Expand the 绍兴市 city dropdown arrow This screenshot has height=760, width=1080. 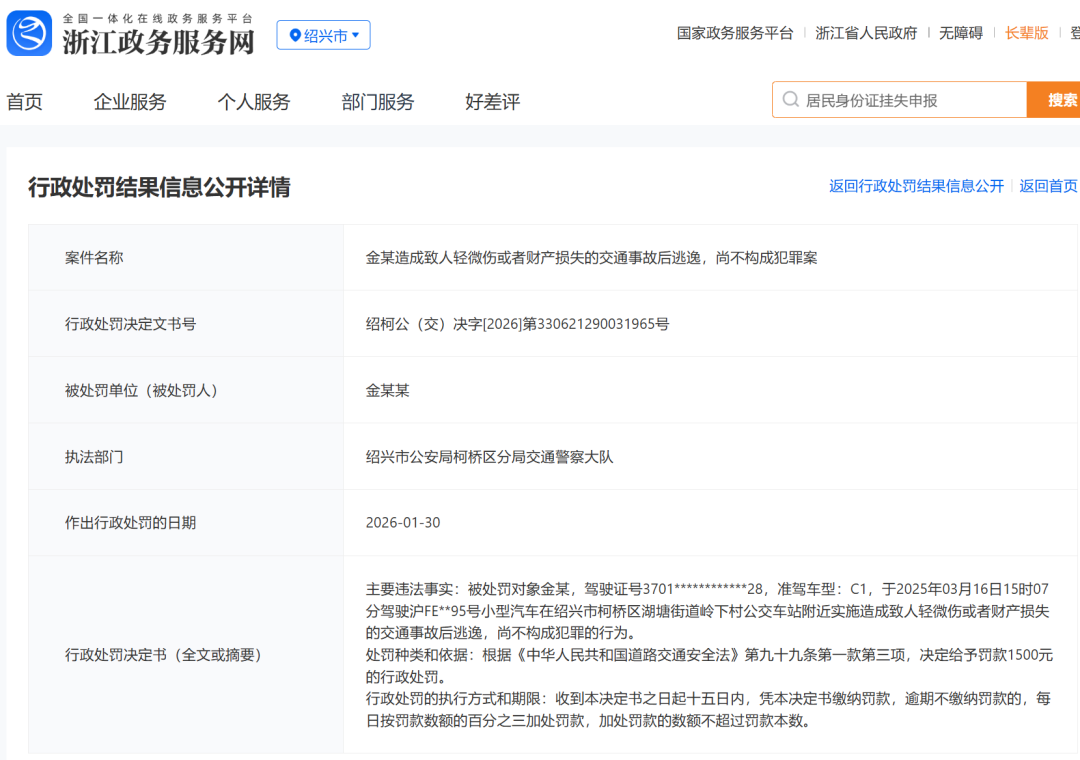355,36
